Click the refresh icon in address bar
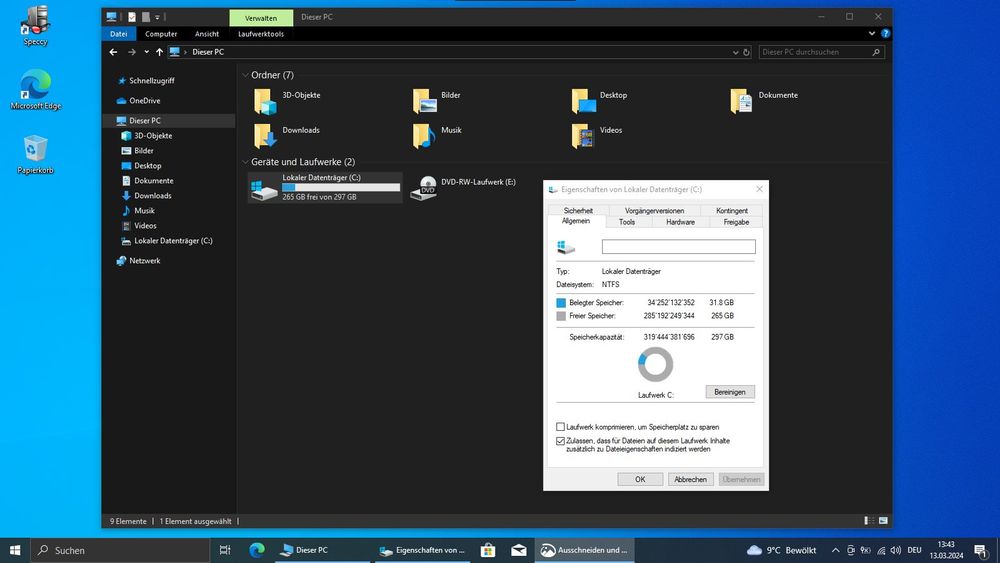The width and height of the screenshot is (1000, 563). pos(746,52)
